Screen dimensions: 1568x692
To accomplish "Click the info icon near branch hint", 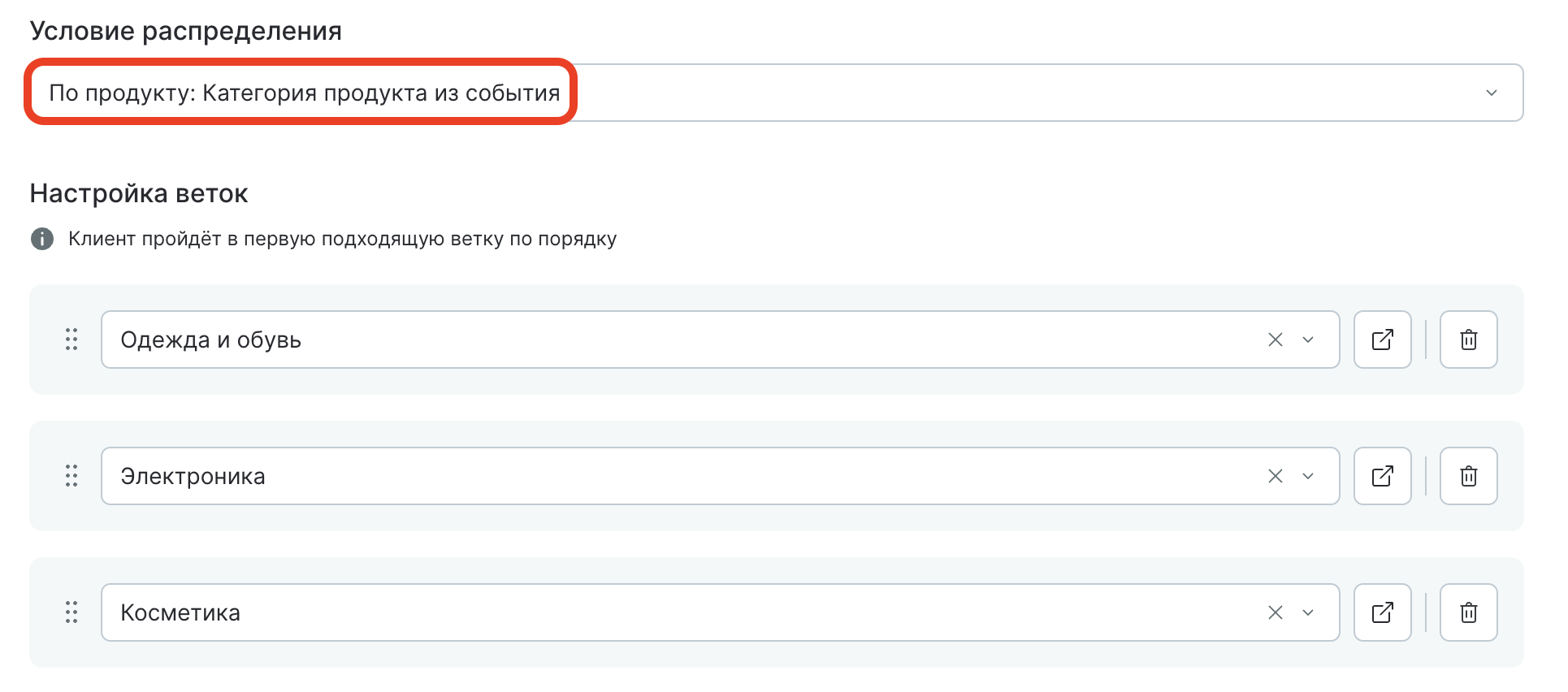I will [x=42, y=239].
